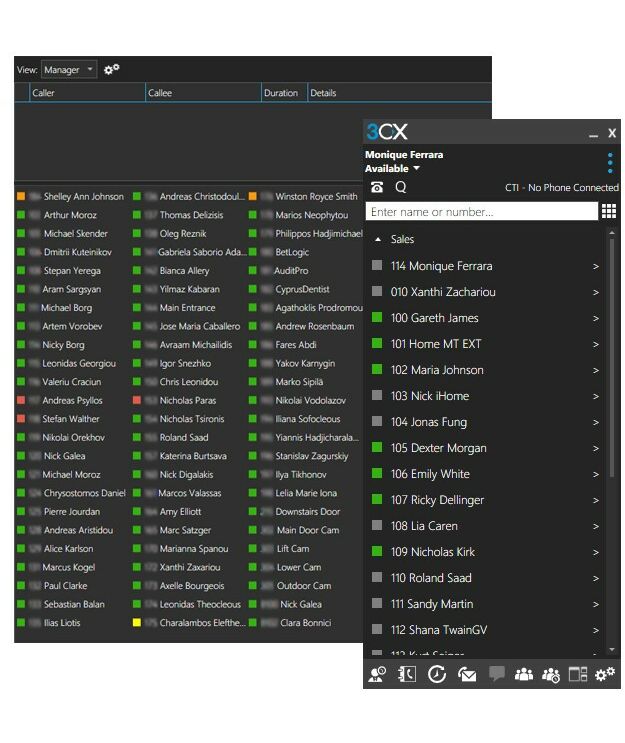Image resolution: width=625 pixels, height=743 pixels.
Task: Collapse the Sales group
Action: coord(378,240)
